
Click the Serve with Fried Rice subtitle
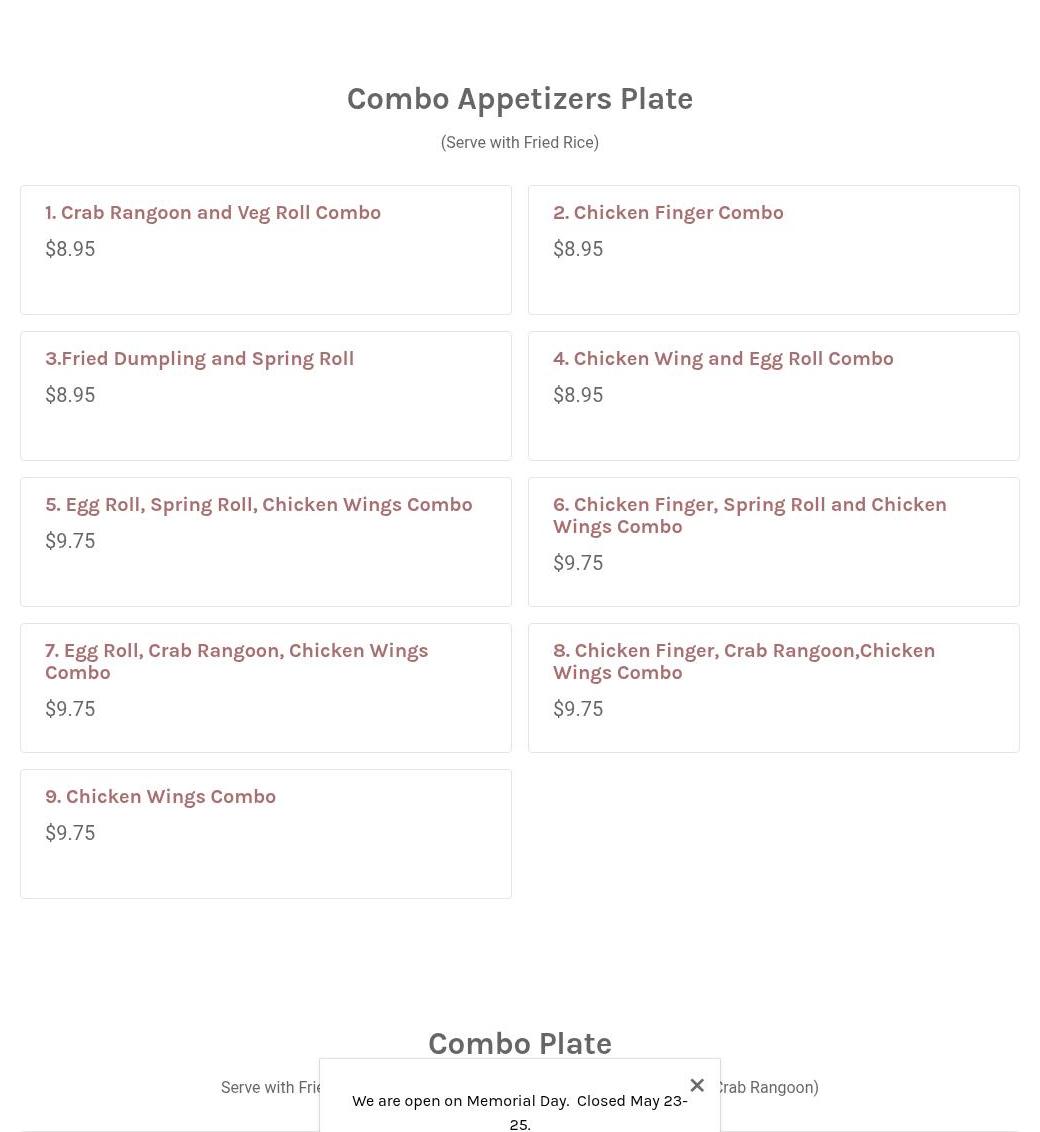point(520,142)
